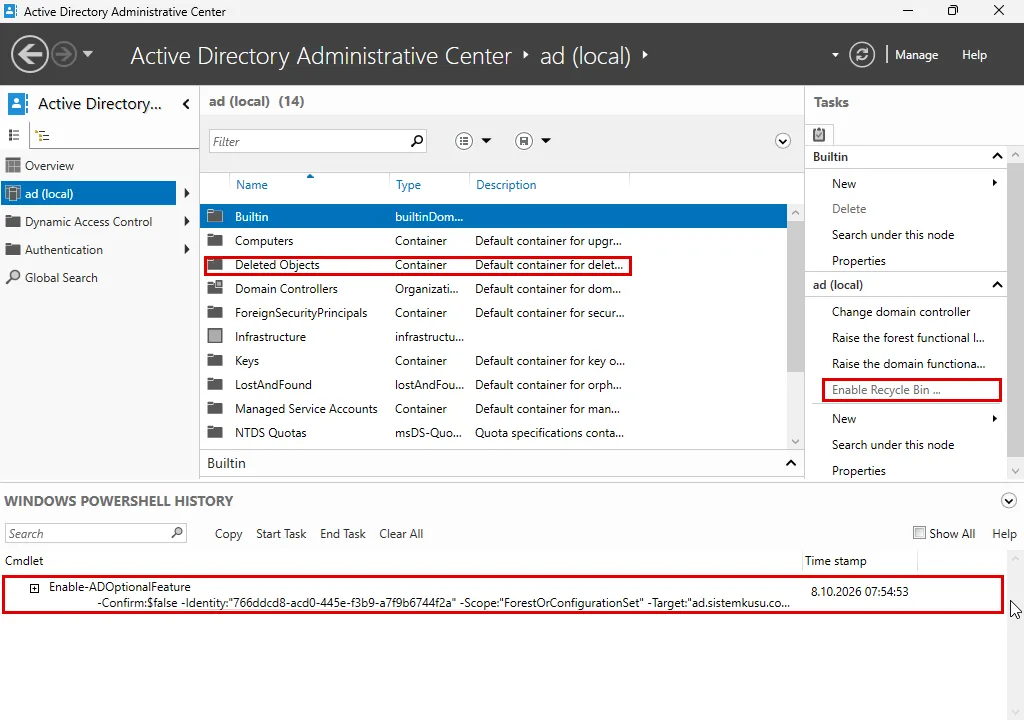The height and width of the screenshot is (720, 1024).
Task: Click Start Task in PowerShell History
Action: point(281,534)
